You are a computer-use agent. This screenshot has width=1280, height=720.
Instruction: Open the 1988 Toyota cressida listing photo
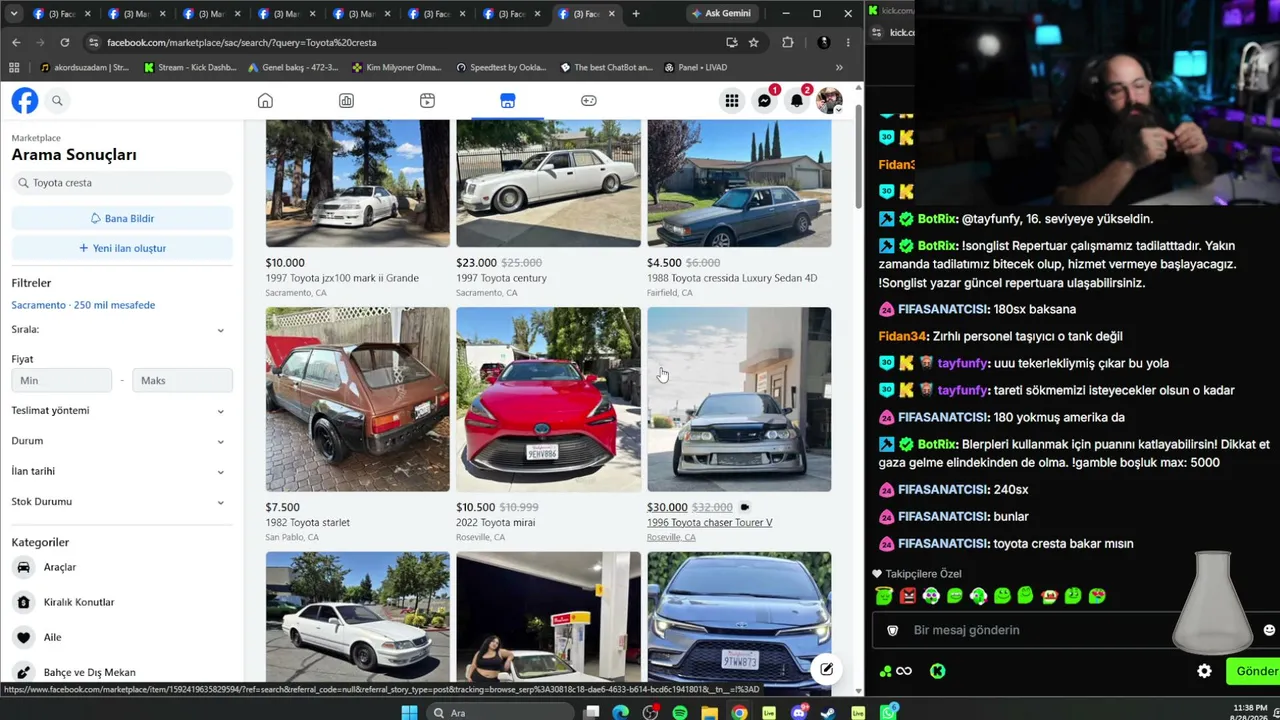tap(739, 183)
